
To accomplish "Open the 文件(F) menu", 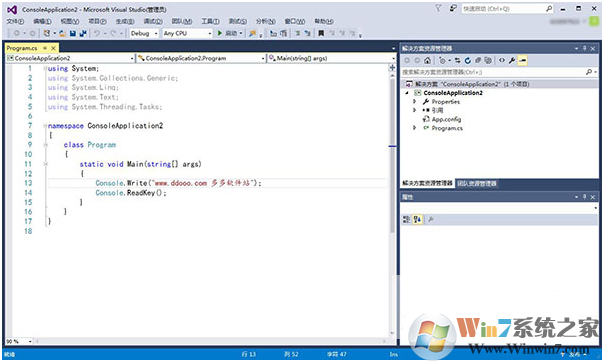I will click(15, 21).
